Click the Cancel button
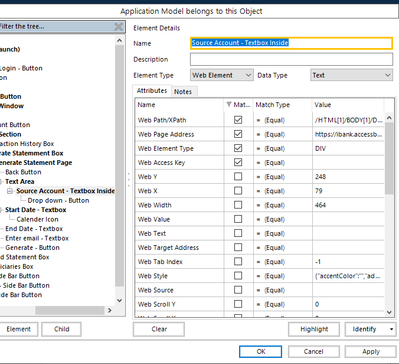This screenshot has width=399, height=364. pos(314,351)
